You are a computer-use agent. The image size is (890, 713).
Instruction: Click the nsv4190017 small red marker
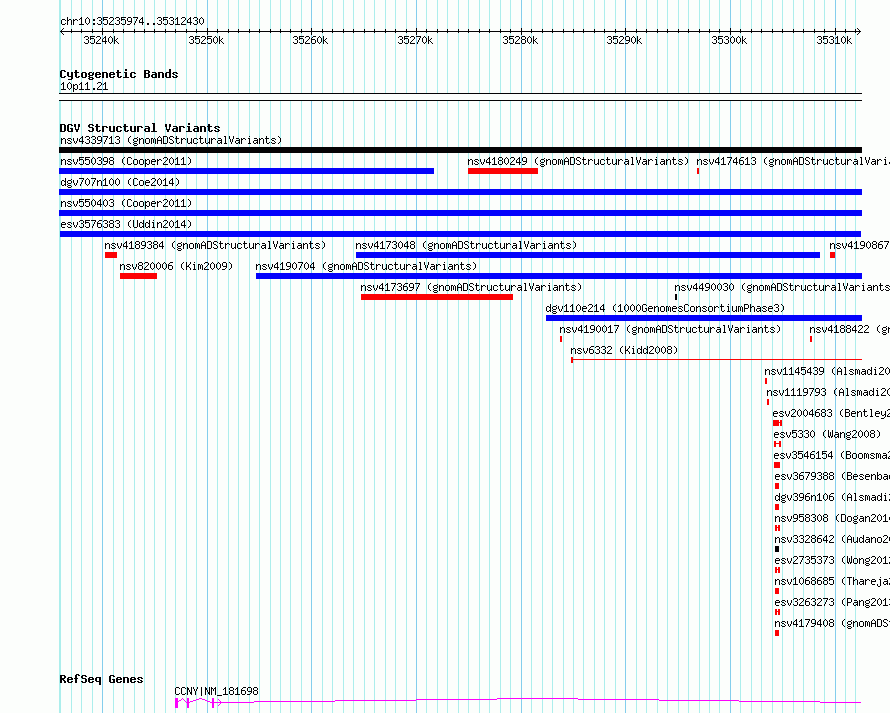pyautogui.click(x=561, y=339)
